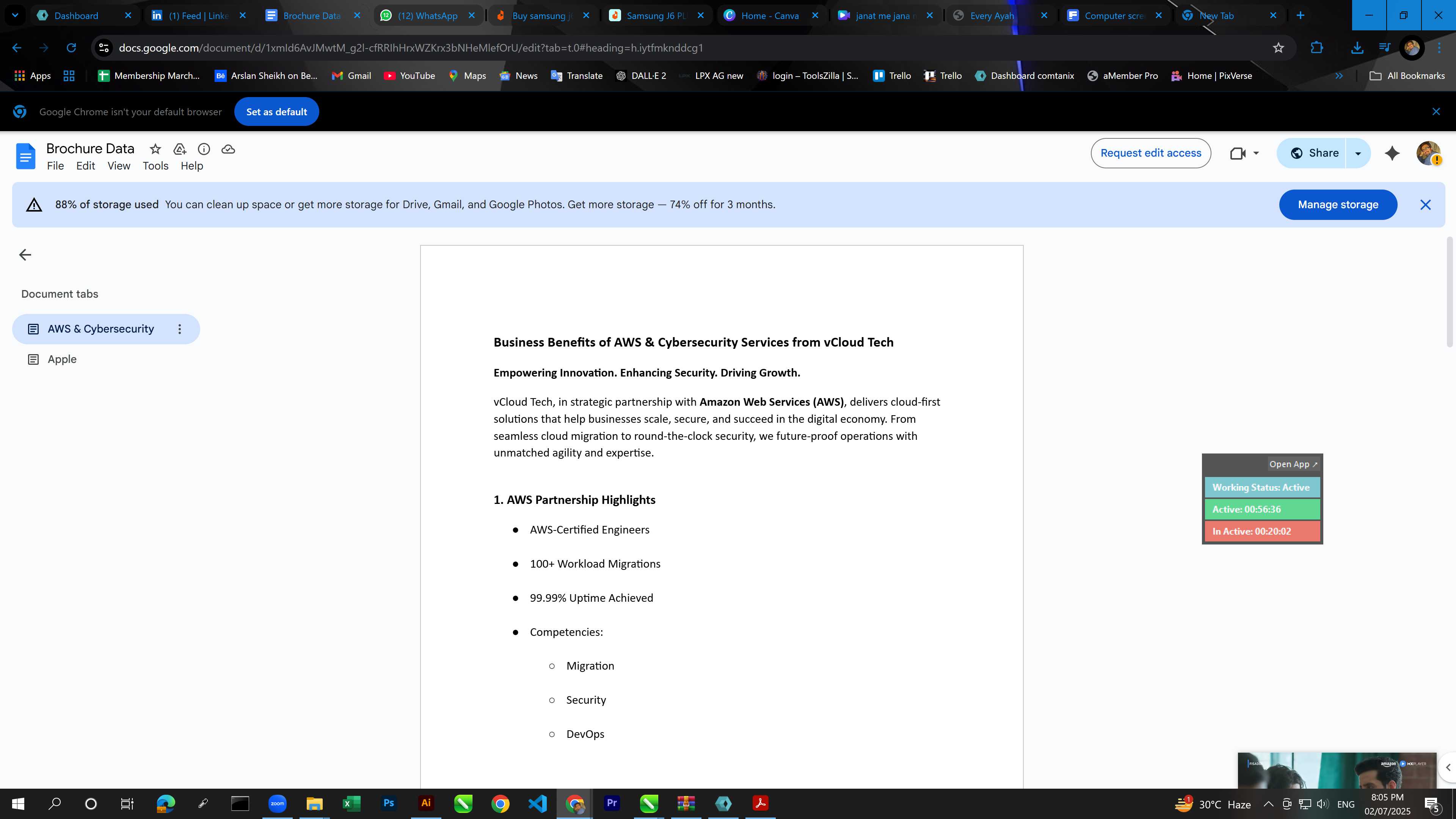Viewport: 1456px width, 819px height.
Task: Expand the Share options dropdown arrow
Action: tap(1358, 153)
